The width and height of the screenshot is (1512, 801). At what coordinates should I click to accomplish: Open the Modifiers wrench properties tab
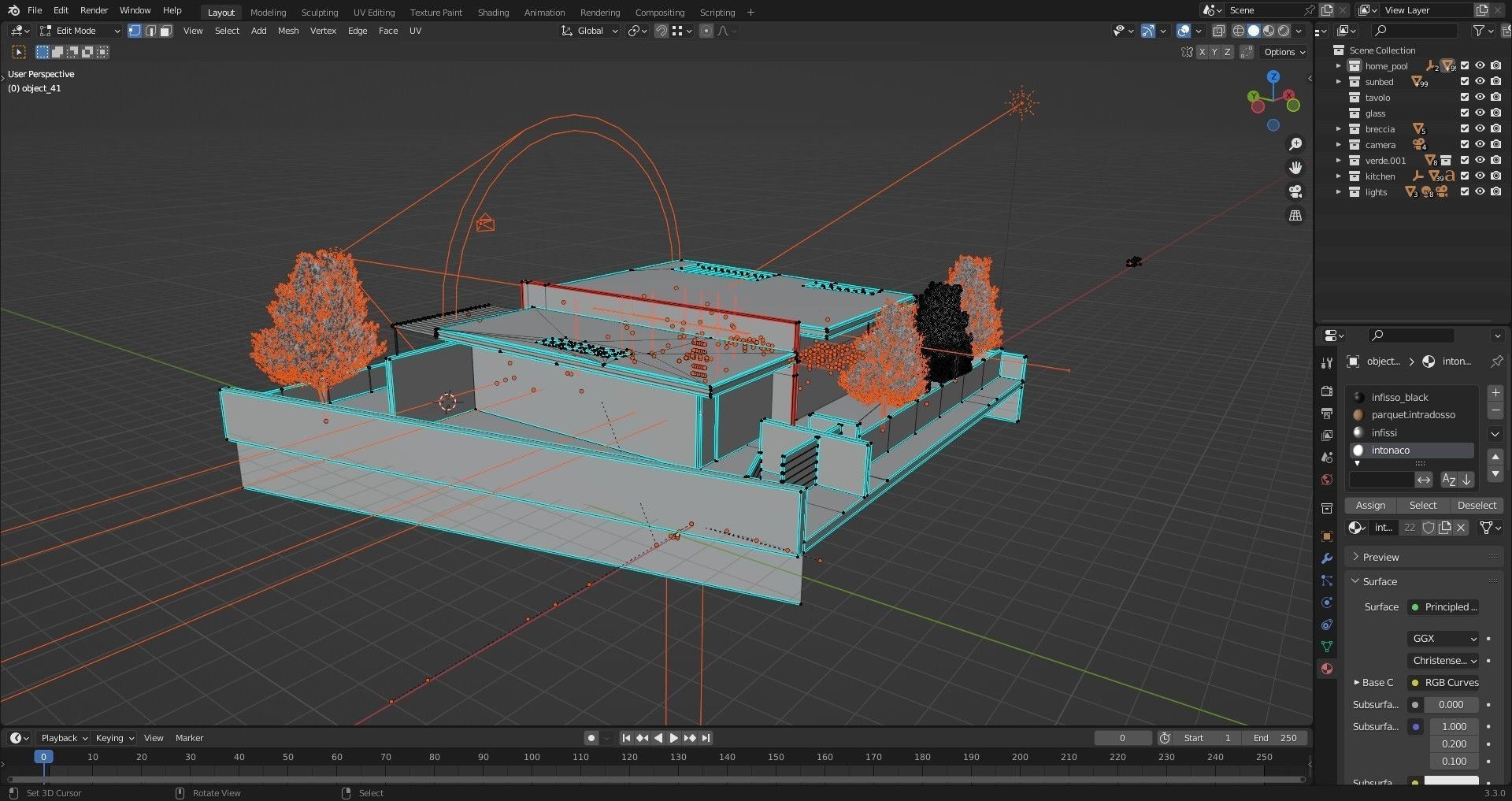pos(1327,558)
